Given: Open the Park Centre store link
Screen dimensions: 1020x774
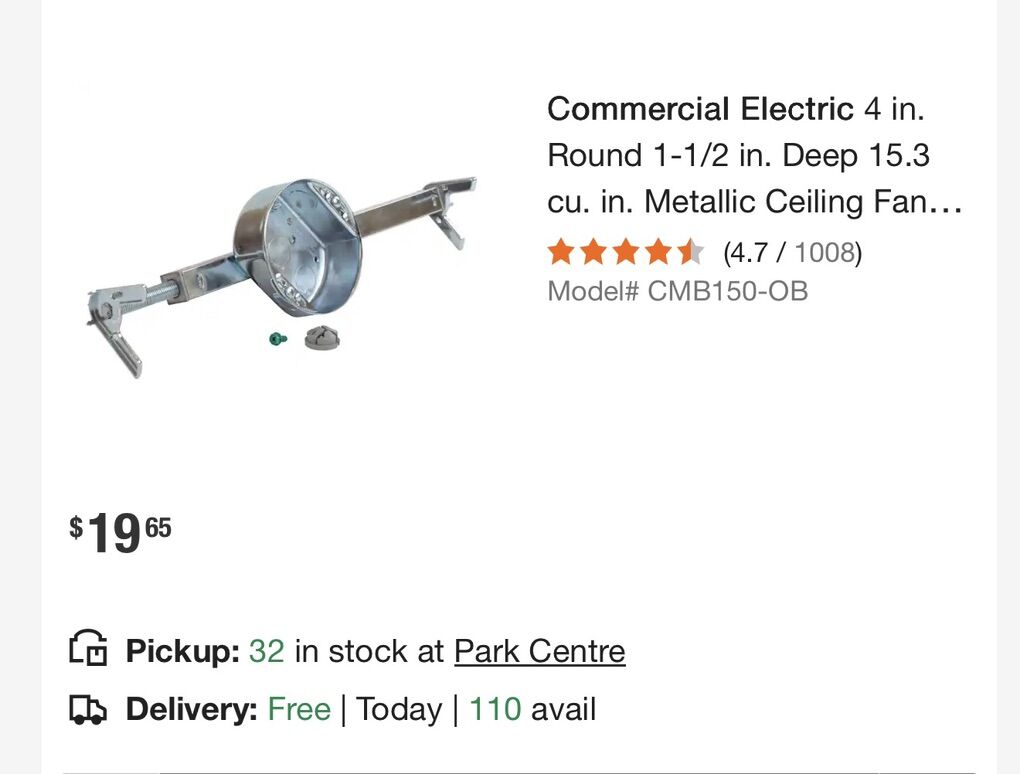Looking at the screenshot, I should point(539,651).
